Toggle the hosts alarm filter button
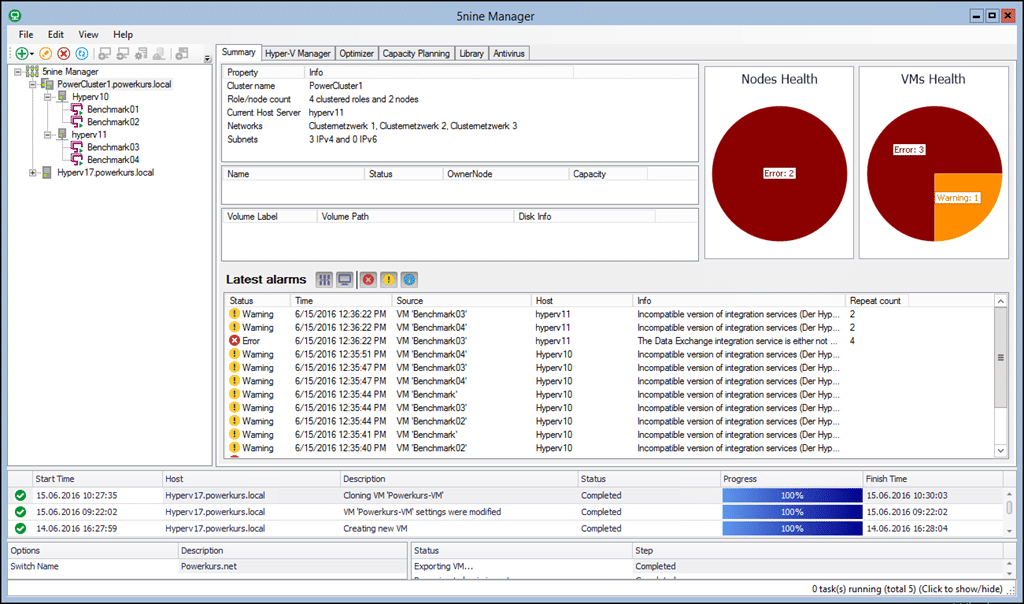The image size is (1024, 604). pos(324,279)
